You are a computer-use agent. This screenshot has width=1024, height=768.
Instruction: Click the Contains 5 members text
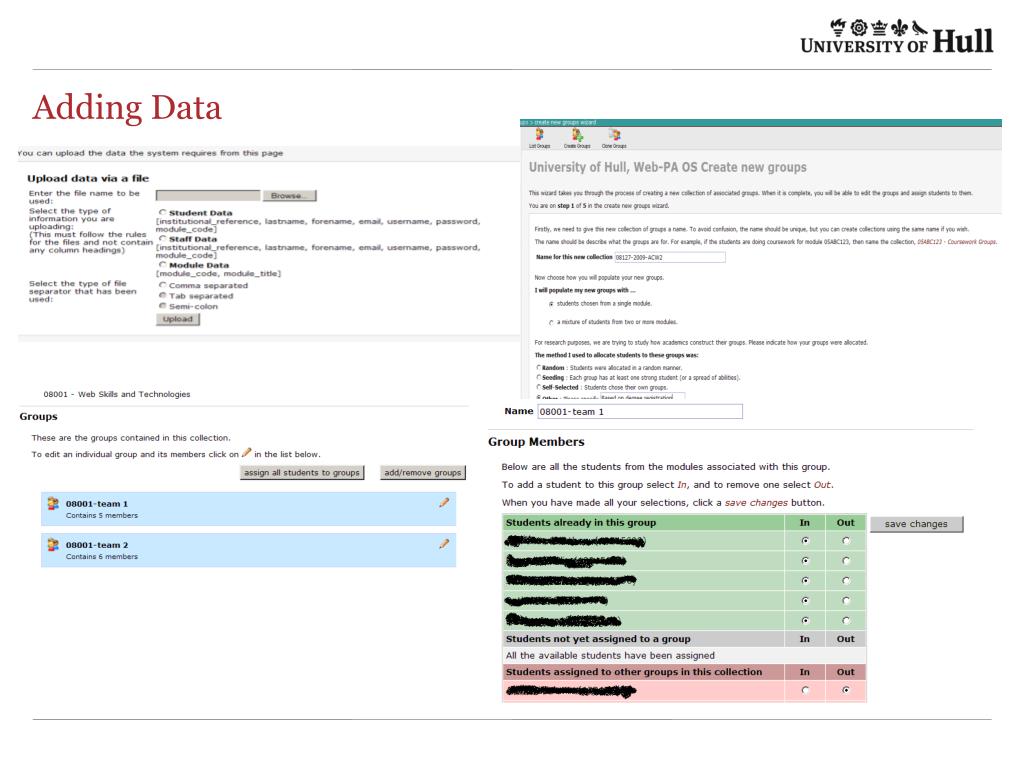[102, 515]
